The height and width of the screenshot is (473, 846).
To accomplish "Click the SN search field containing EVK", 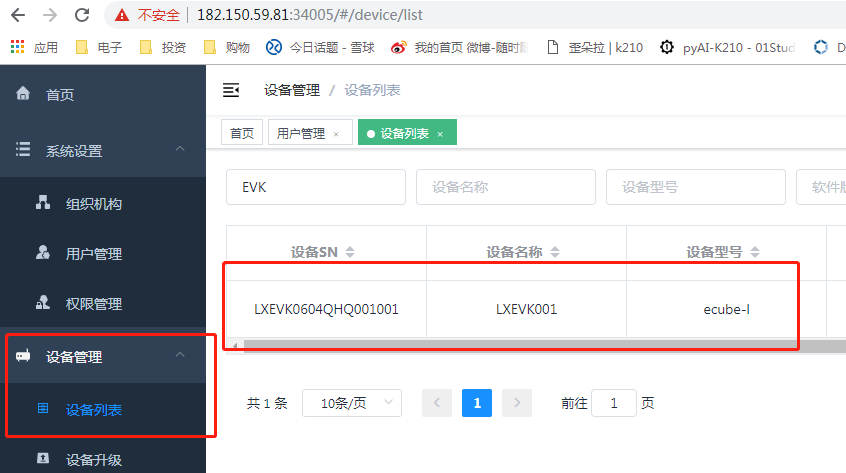I will (x=316, y=187).
